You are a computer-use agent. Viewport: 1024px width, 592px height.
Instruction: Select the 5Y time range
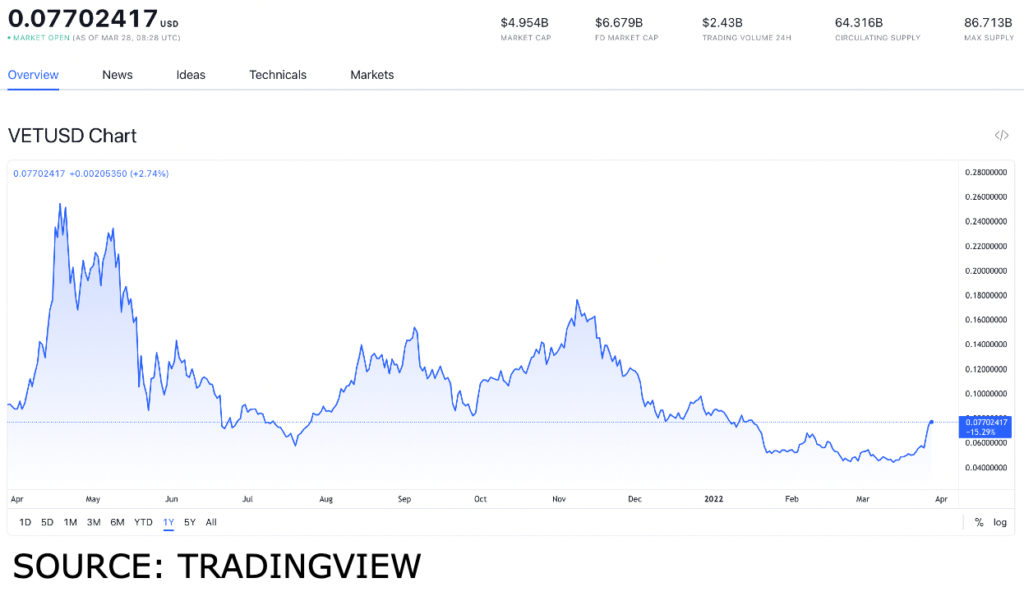pyautogui.click(x=189, y=522)
